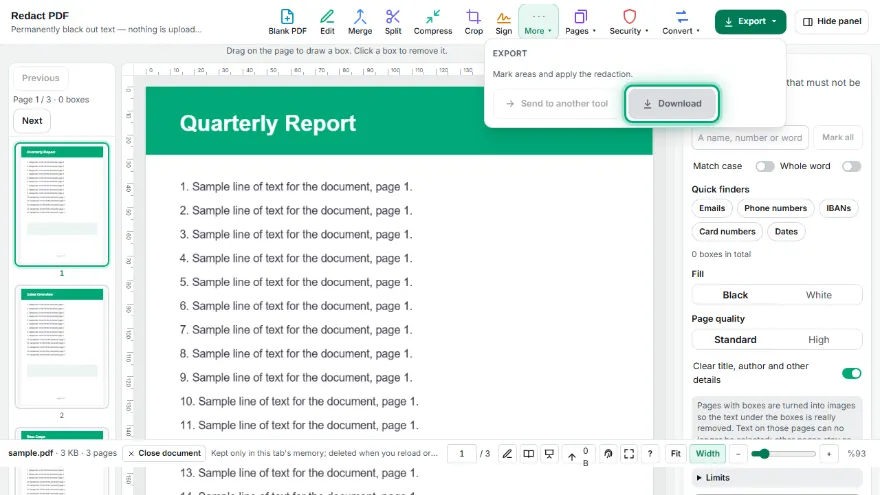
Task: Focus the name, number or word field
Action: 750,138
